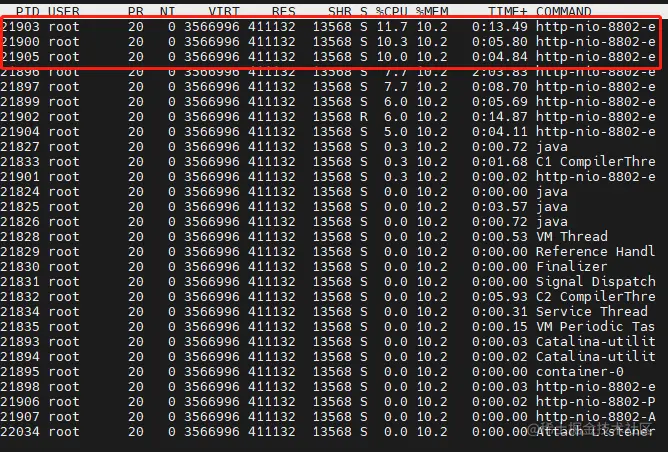Screen dimensions: 668x452
Task: Click the 0:13.49 TIME+ value
Action: point(500,27)
